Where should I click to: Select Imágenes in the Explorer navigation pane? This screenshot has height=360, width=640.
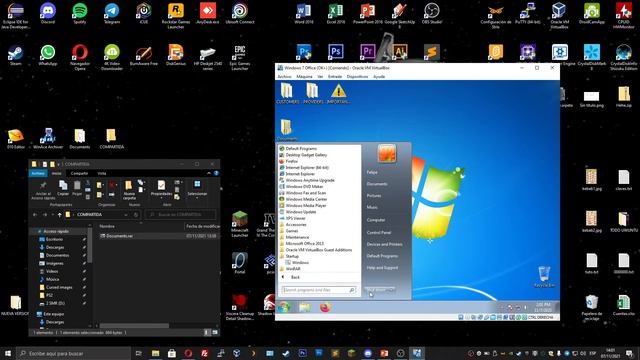[55, 263]
